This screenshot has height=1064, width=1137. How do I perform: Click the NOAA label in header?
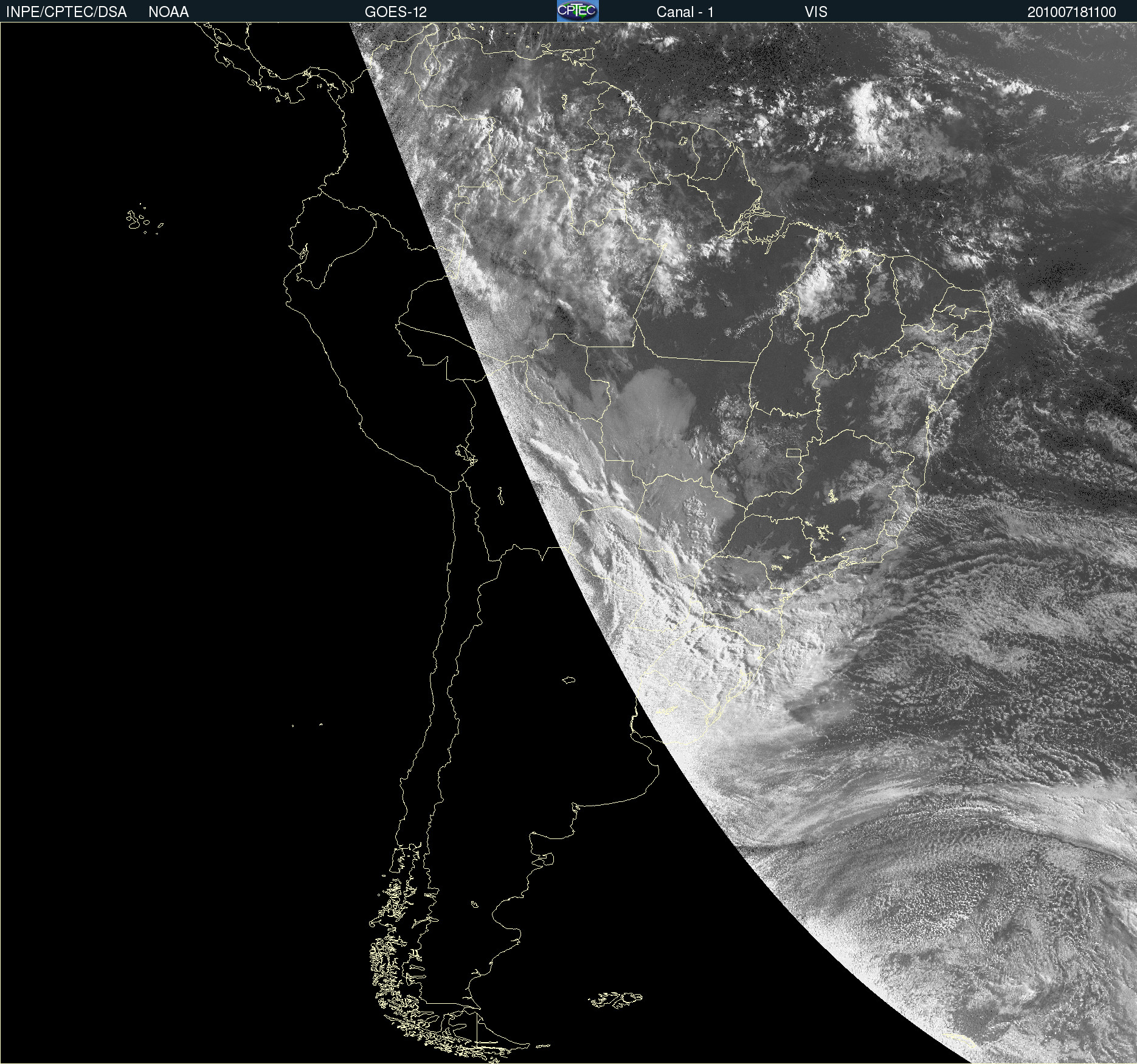point(168,12)
